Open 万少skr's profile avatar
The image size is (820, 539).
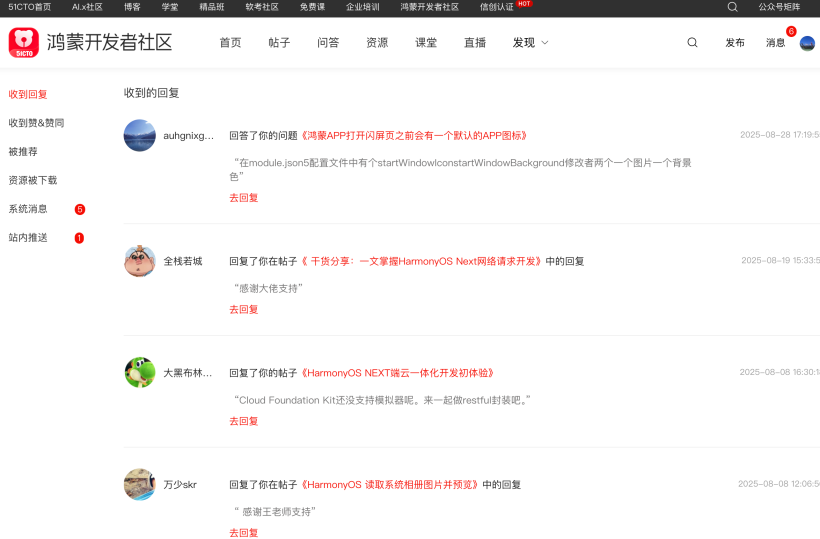click(140, 484)
